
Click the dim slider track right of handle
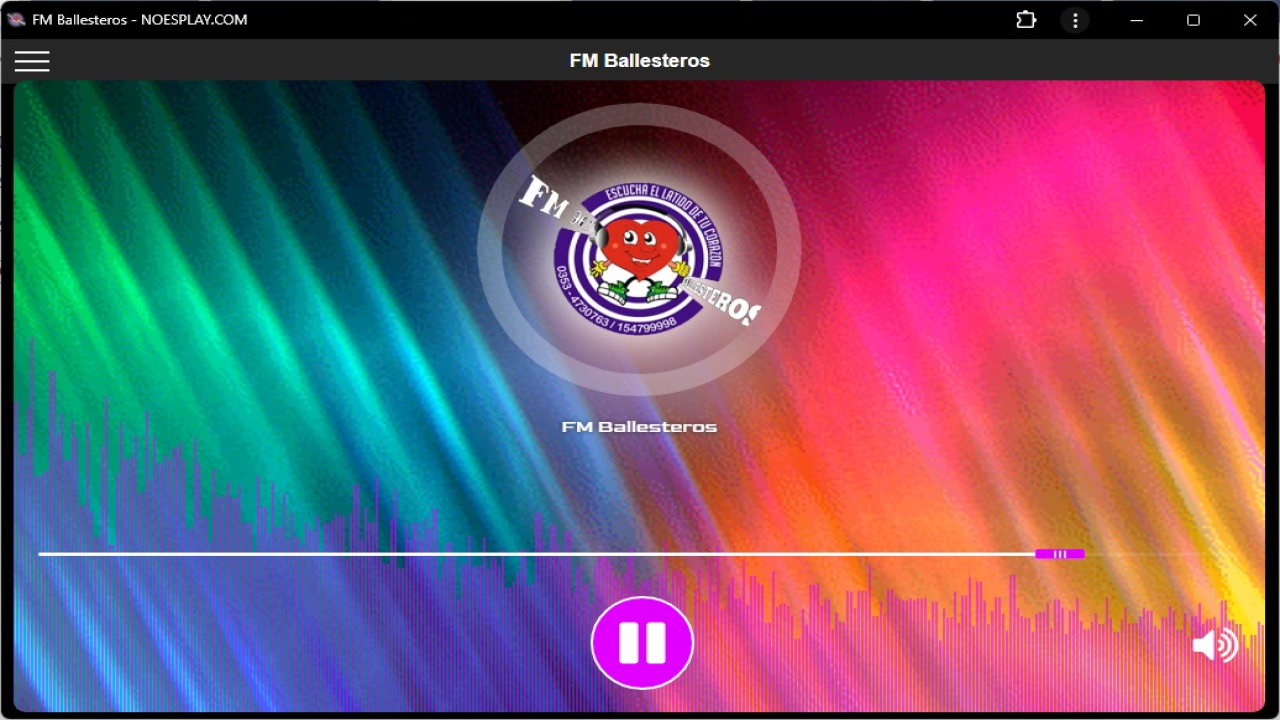pyautogui.click(x=1150, y=554)
